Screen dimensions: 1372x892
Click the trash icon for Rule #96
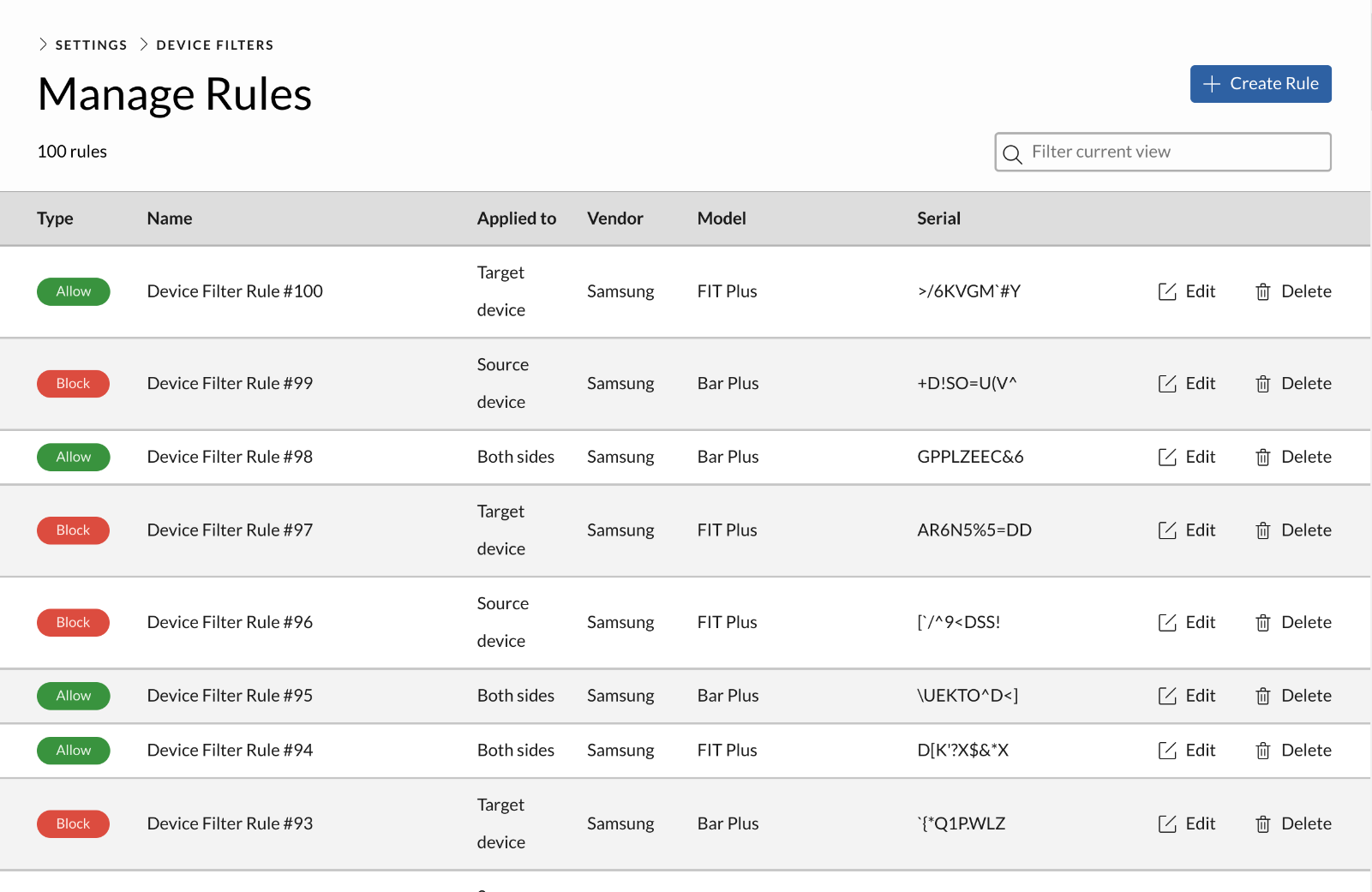pyautogui.click(x=1263, y=622)
